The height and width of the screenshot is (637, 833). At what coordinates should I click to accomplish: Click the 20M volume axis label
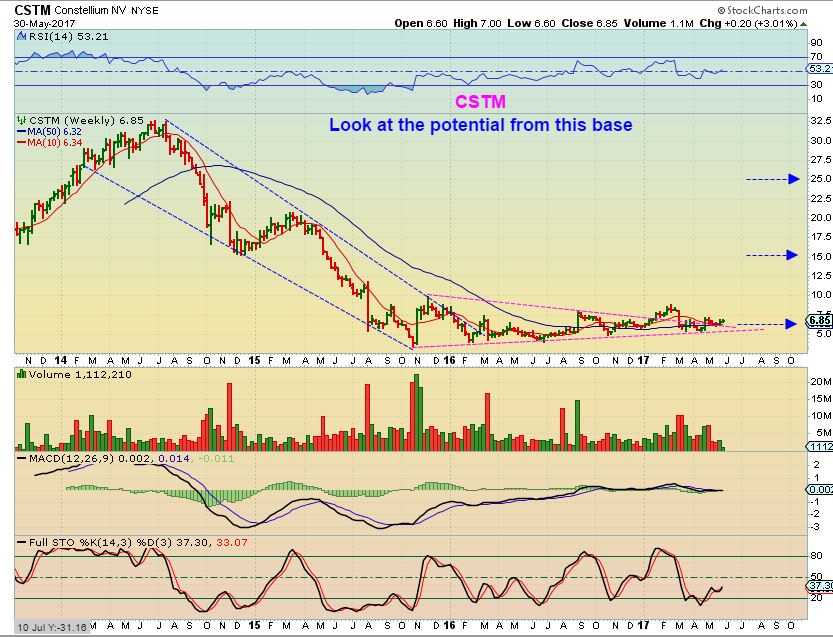821,381
